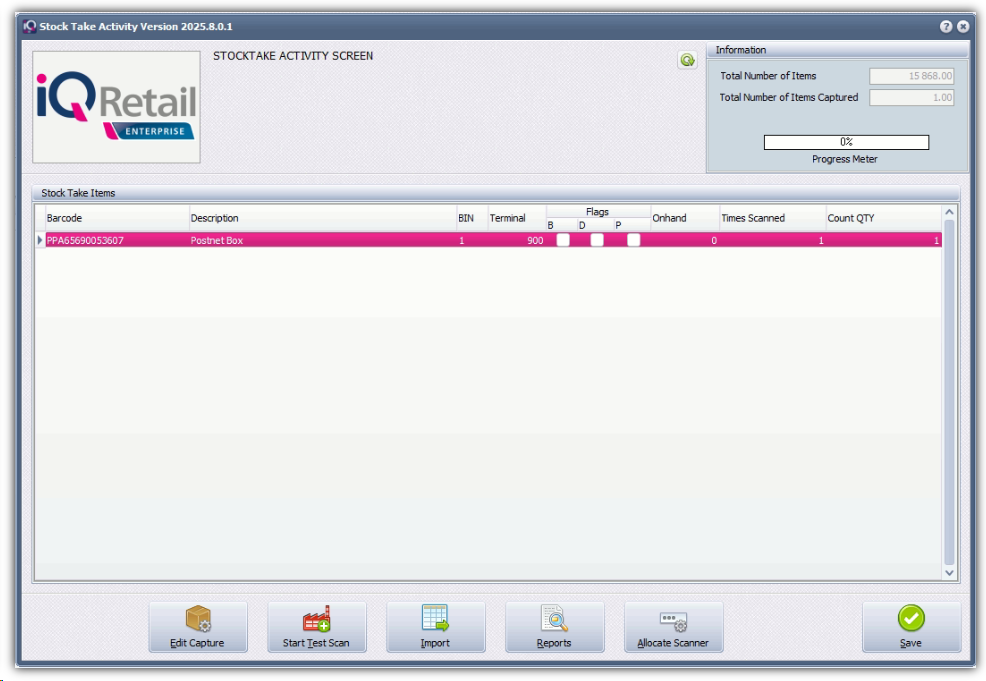Click the iQ icon in title bar
The width and height of the screenshot is (986, 681).
pos(30,26)
